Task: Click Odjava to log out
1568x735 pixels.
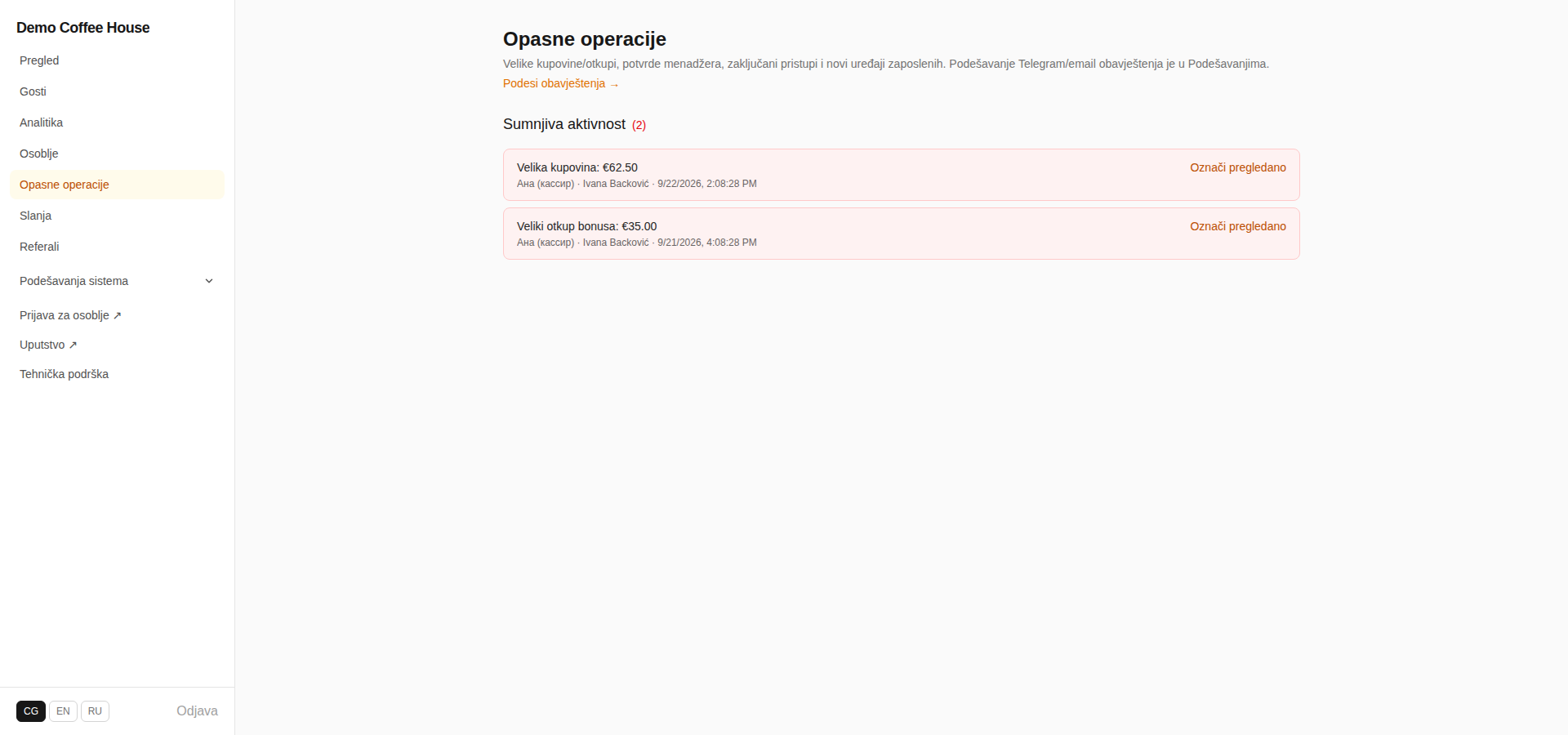Action: coord(197,711)
